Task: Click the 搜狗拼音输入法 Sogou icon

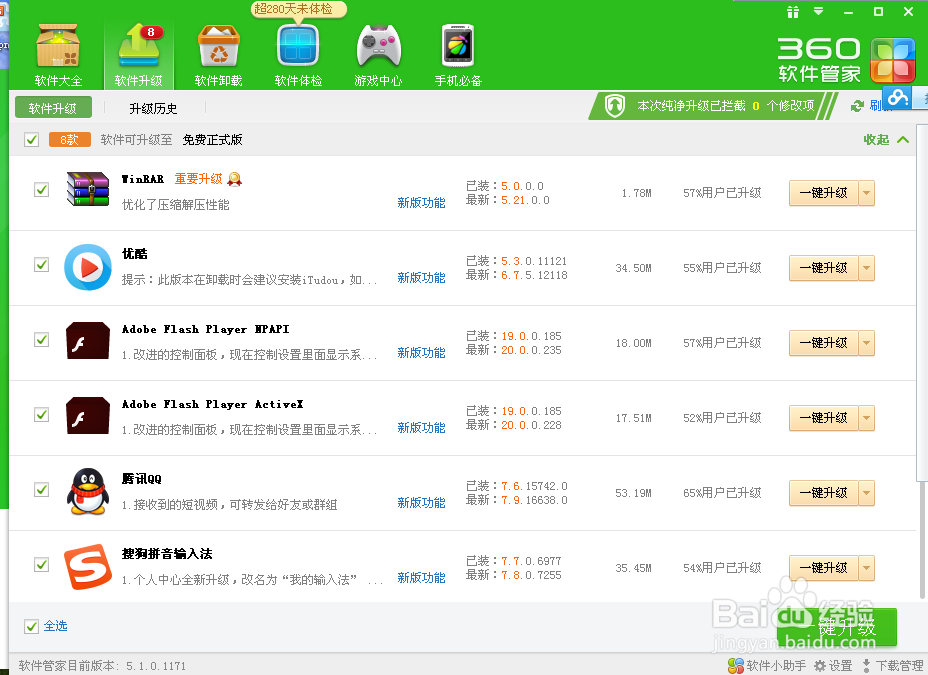Action: pyautogui.click(x=88, y=567)
